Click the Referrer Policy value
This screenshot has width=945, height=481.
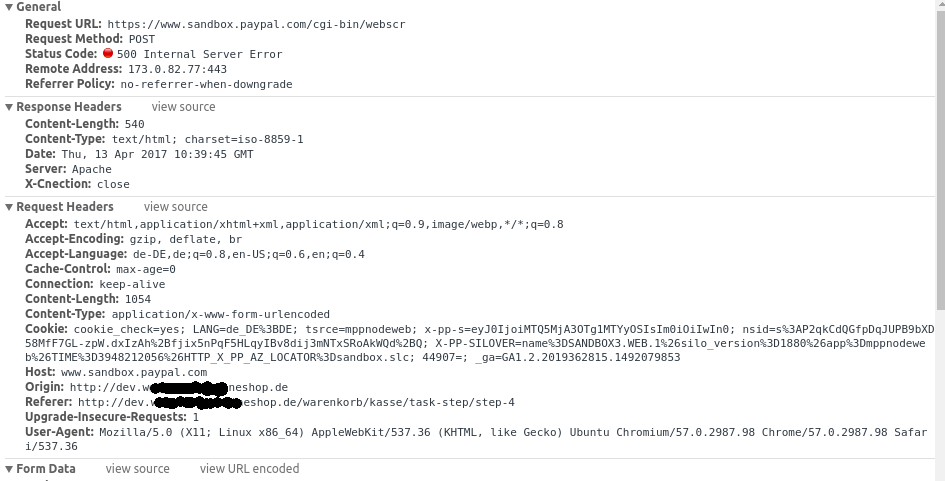206,84
